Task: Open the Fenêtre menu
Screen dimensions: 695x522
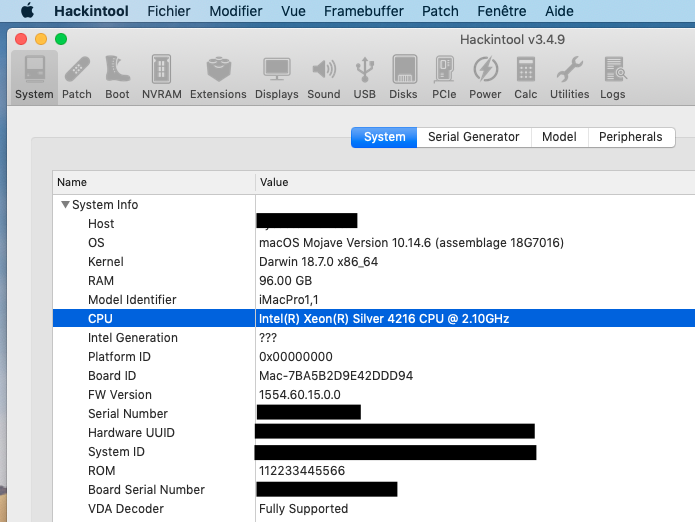Action: tap(502, 11)
